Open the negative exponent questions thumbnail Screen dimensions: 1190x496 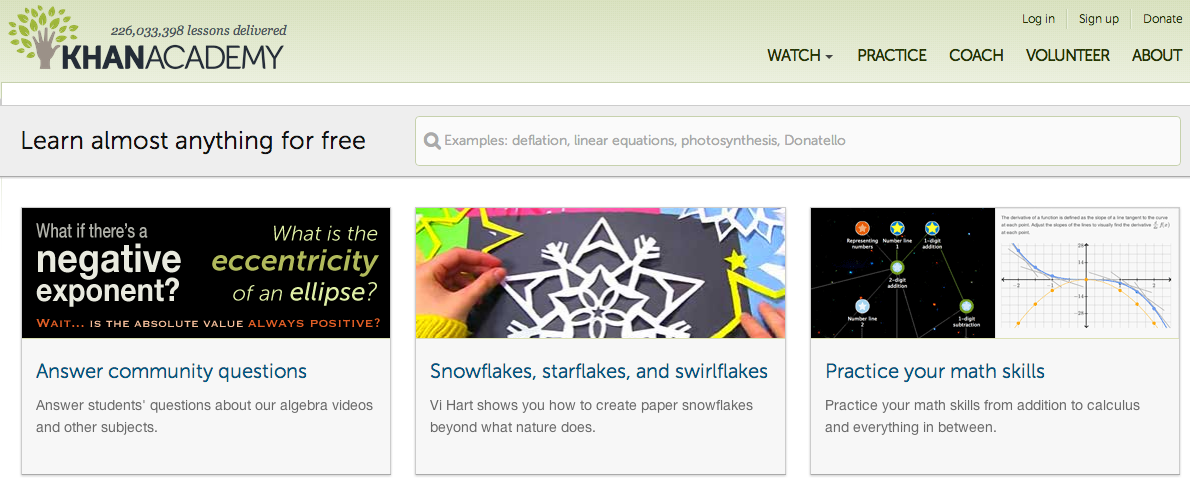coord(206,272)
